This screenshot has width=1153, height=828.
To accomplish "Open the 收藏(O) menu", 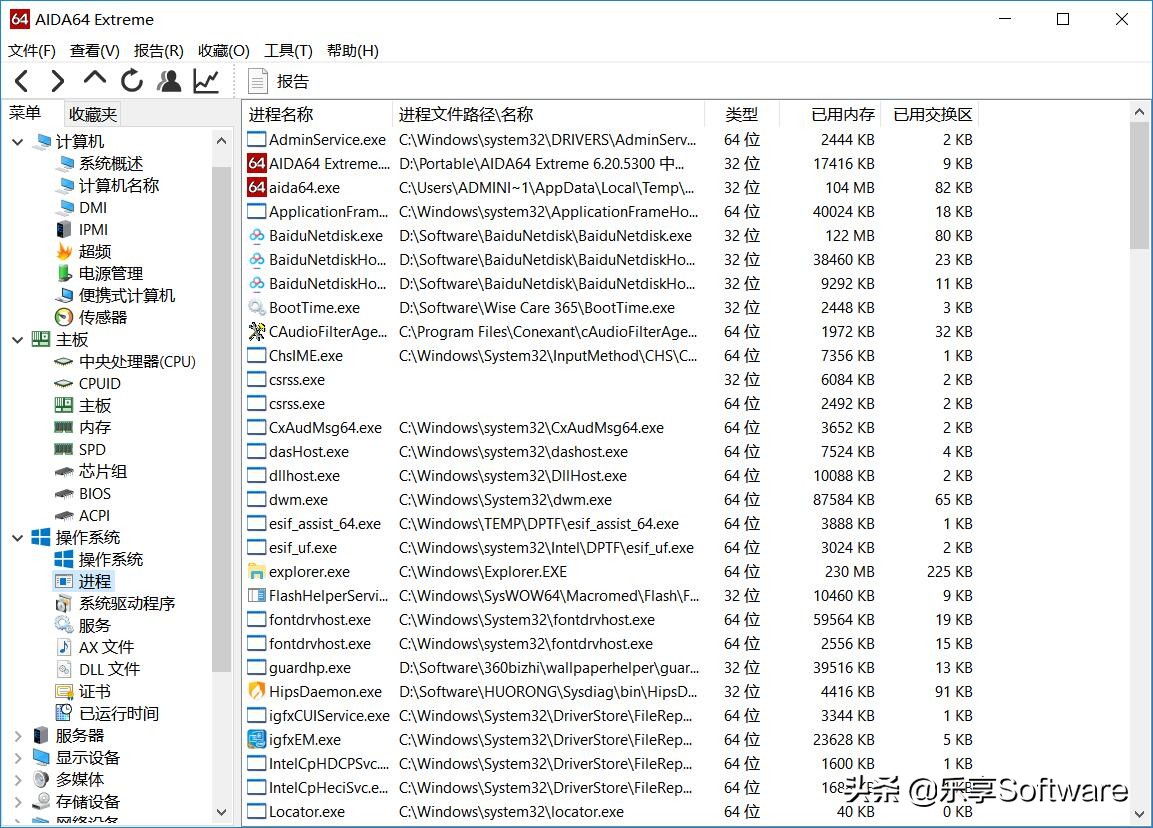I will pyautogui.click(x=224, y=51).
